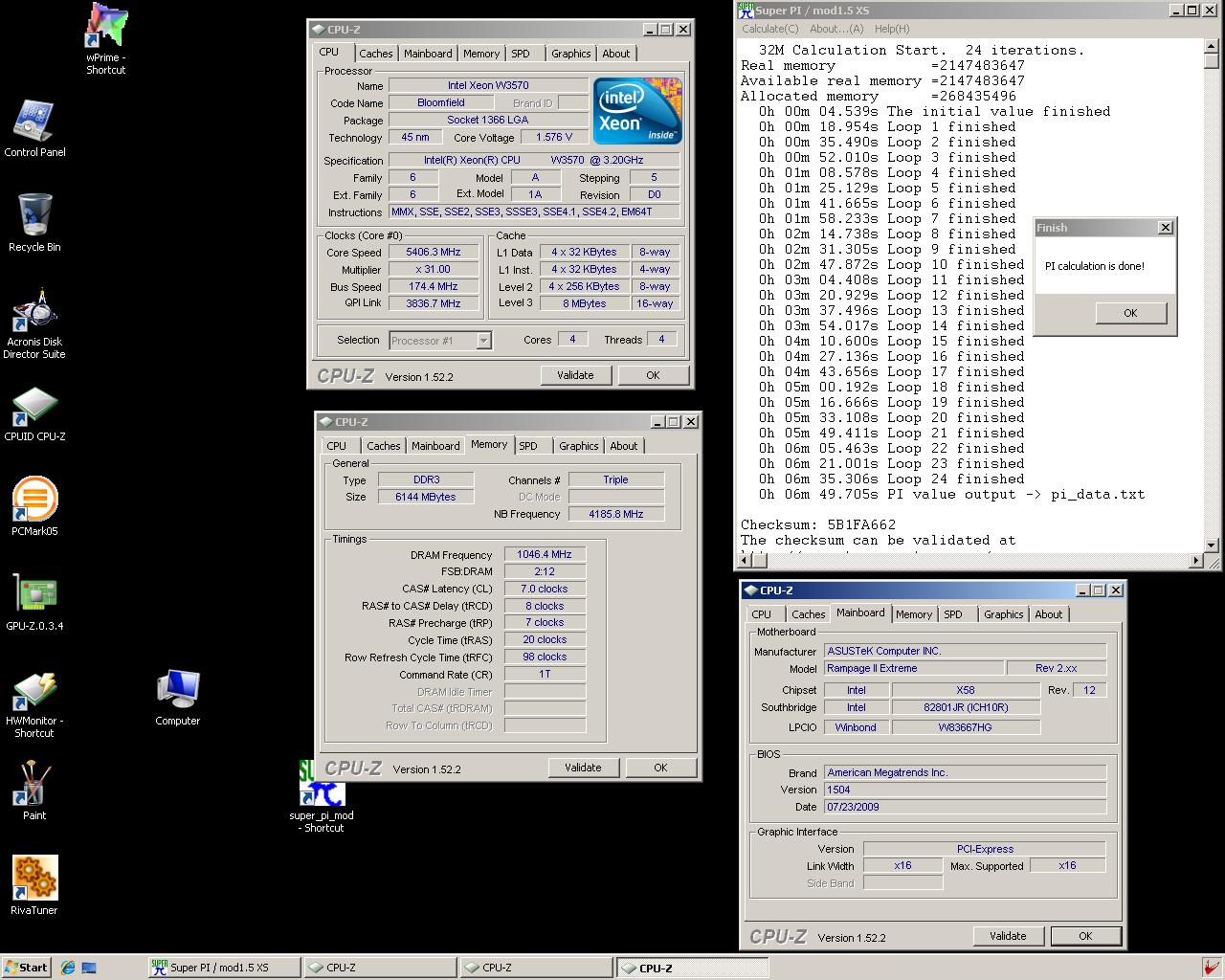Open SPD tab in Memory CPU-Z window
Image resolution: width=1225 pixels, height=980 pixels.
coord(528,446)
